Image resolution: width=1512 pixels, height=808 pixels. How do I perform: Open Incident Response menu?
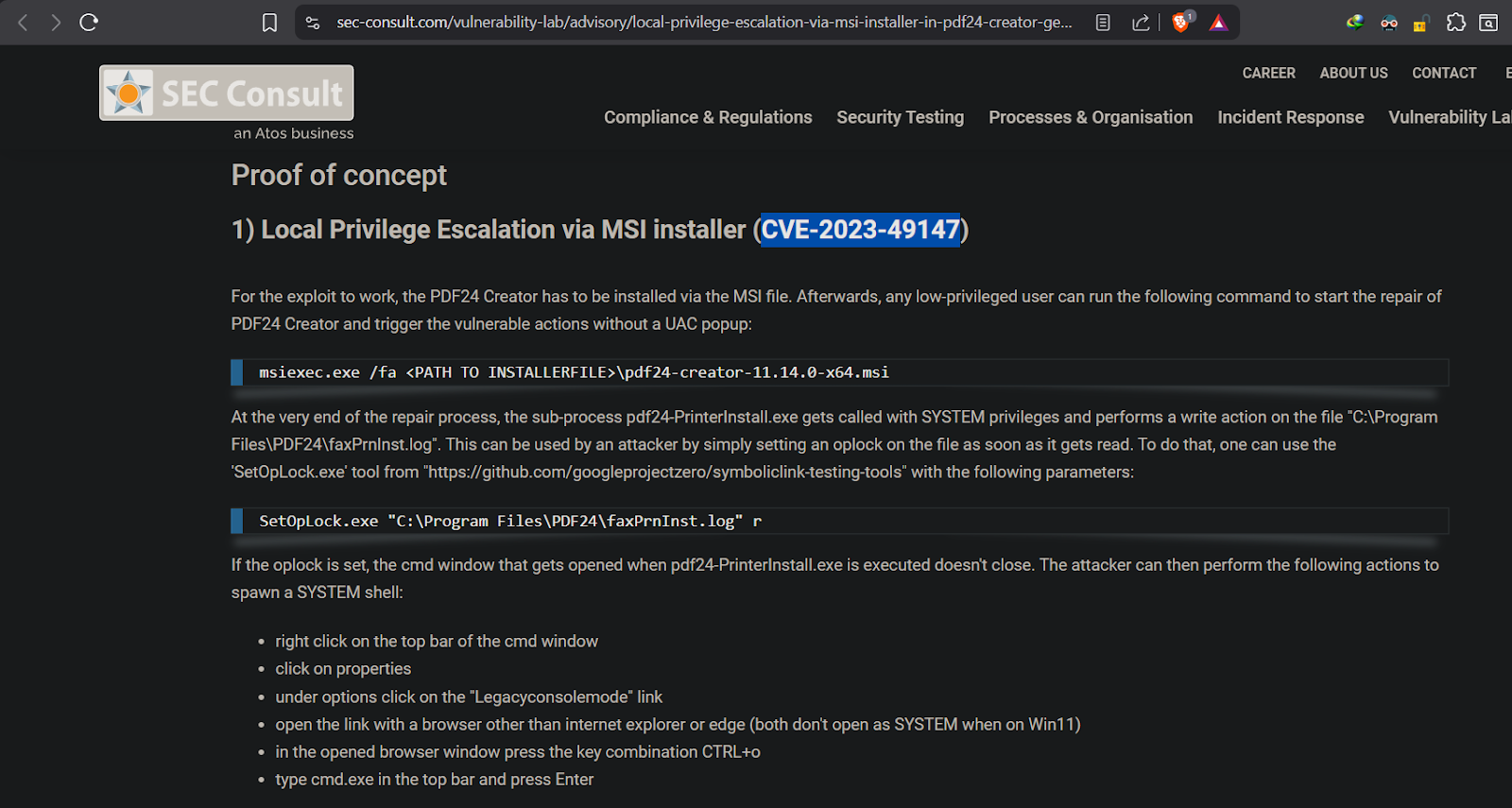(x=1290, y=117)
